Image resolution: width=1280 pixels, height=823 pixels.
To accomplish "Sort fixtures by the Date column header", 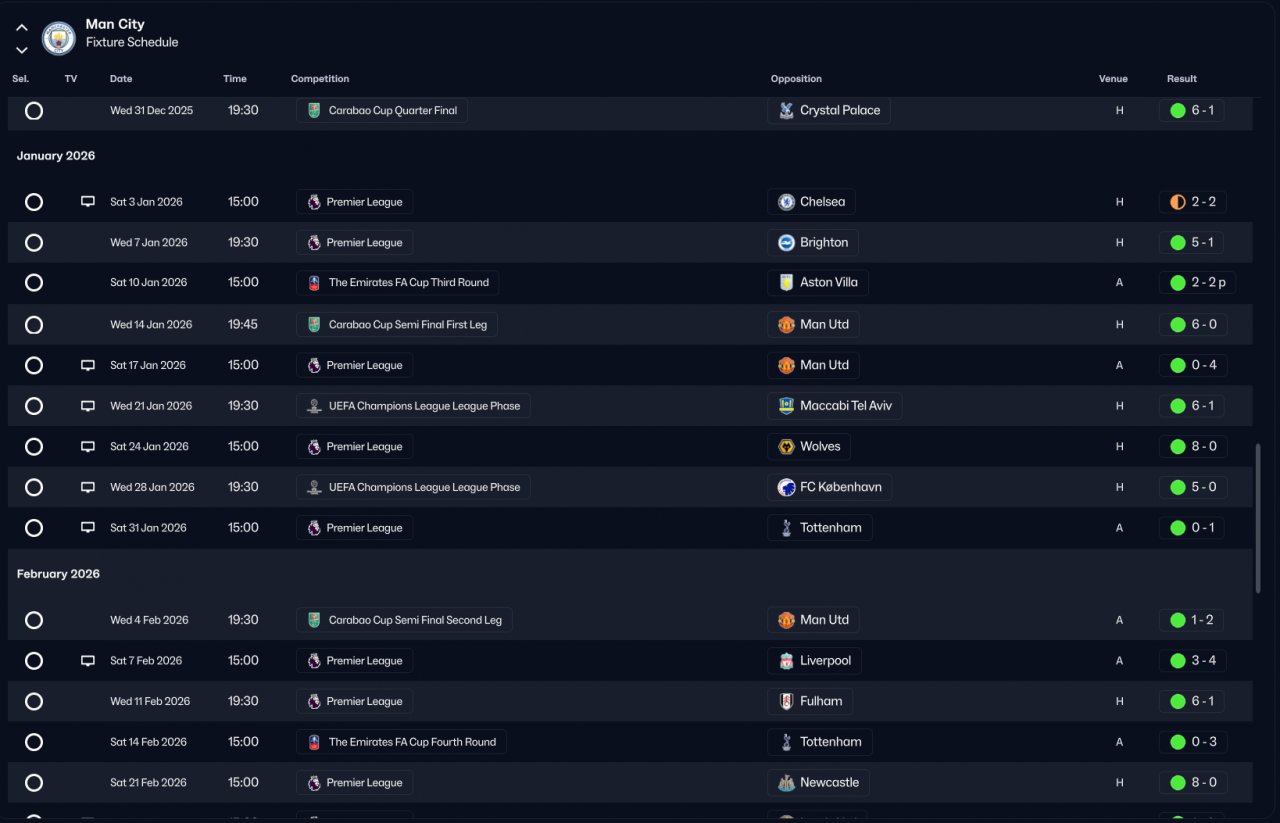I will pyautogui.click(x=121, y=79).
